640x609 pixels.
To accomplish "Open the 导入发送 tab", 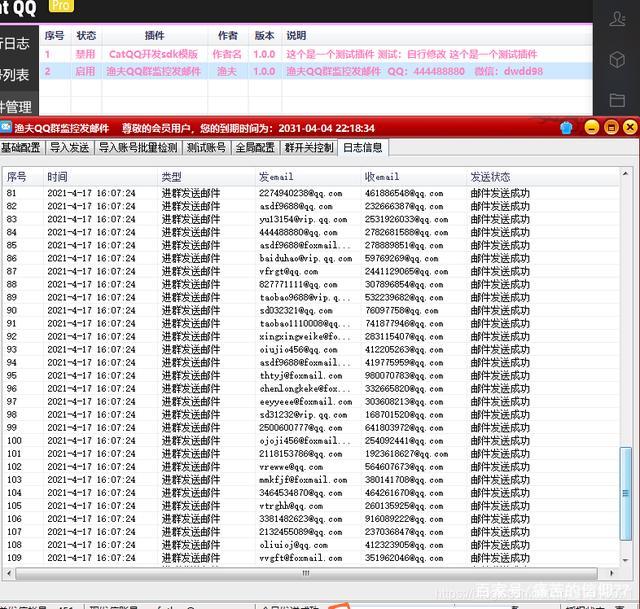I will pyautogui.click(x=69, y=147).
